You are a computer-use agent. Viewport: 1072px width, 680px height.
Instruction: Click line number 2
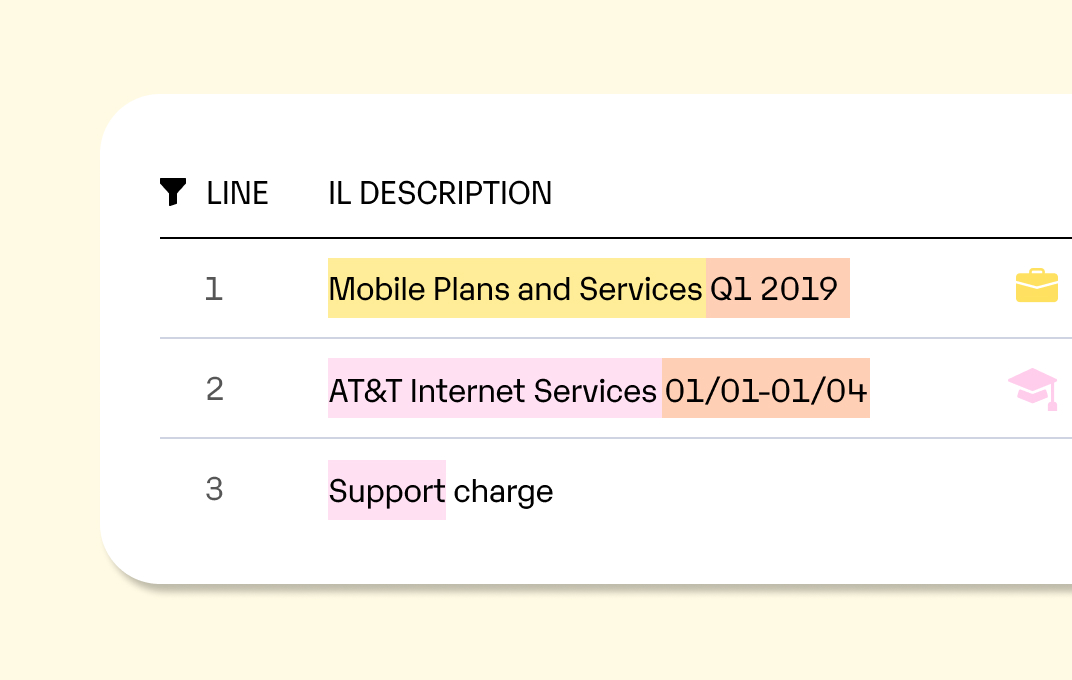214,389
